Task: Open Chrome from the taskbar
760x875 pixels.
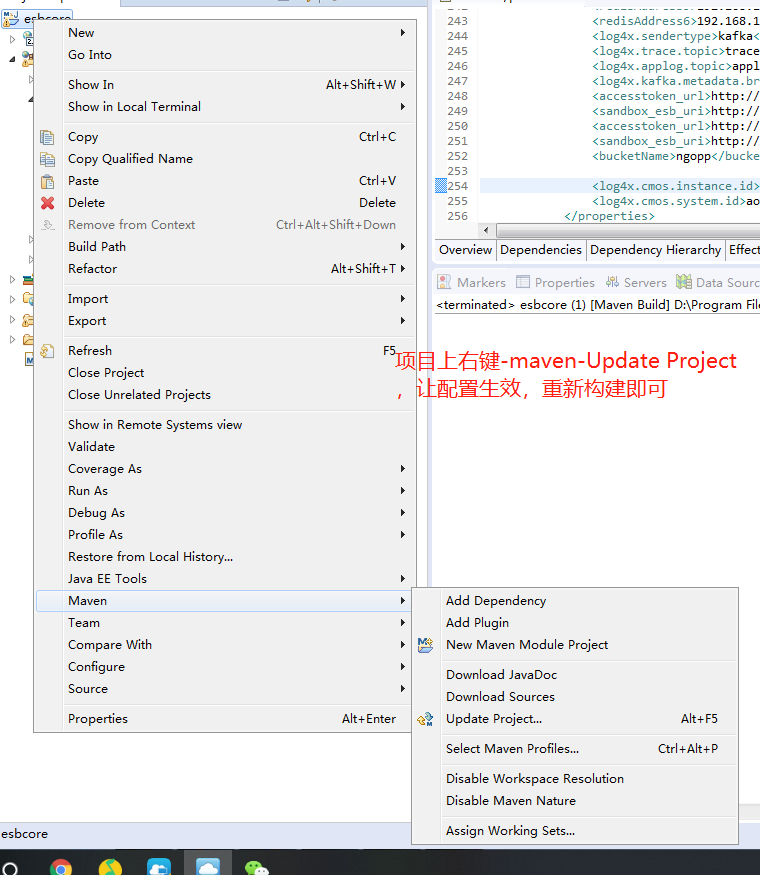Action: coord(61,867)
